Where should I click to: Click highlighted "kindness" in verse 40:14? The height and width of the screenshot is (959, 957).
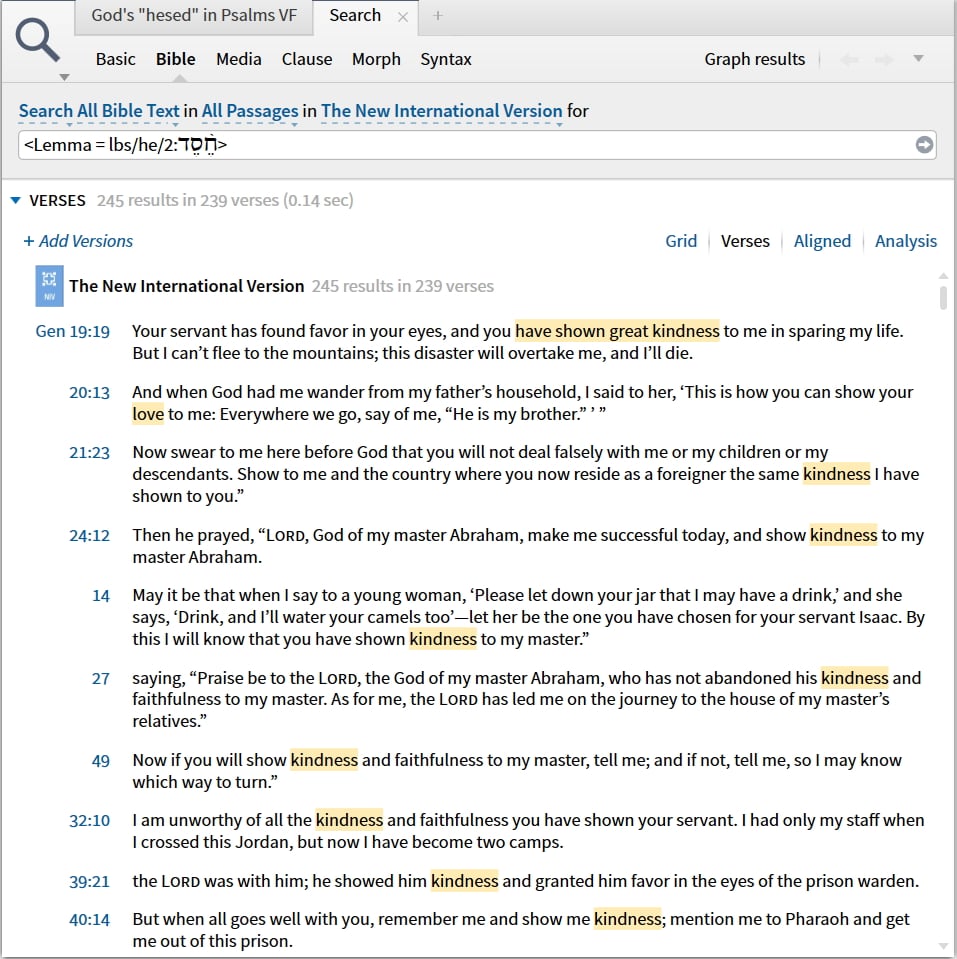coord(627,919)
